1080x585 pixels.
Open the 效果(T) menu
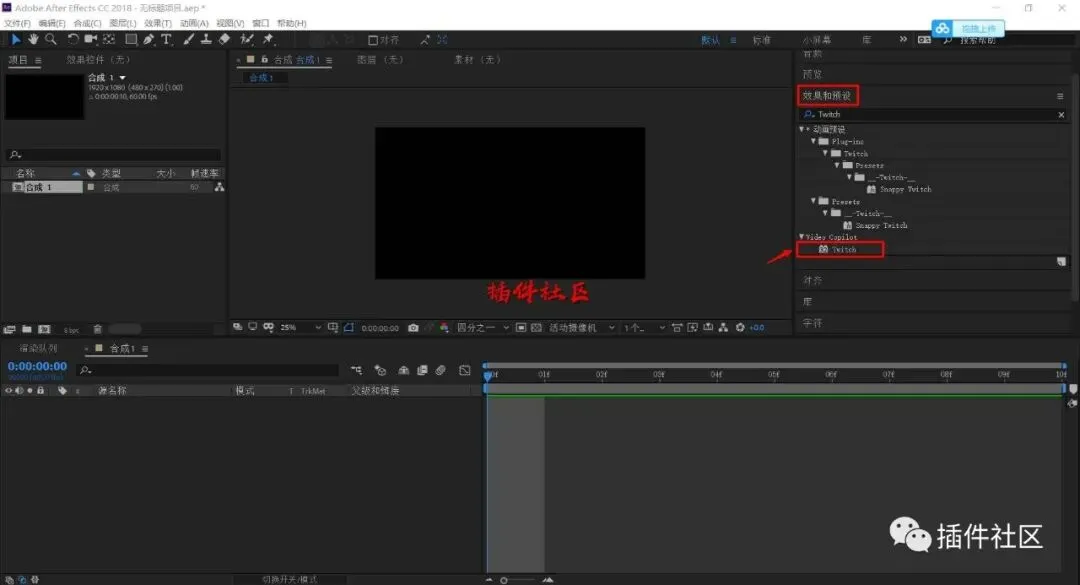pos(158,23)
